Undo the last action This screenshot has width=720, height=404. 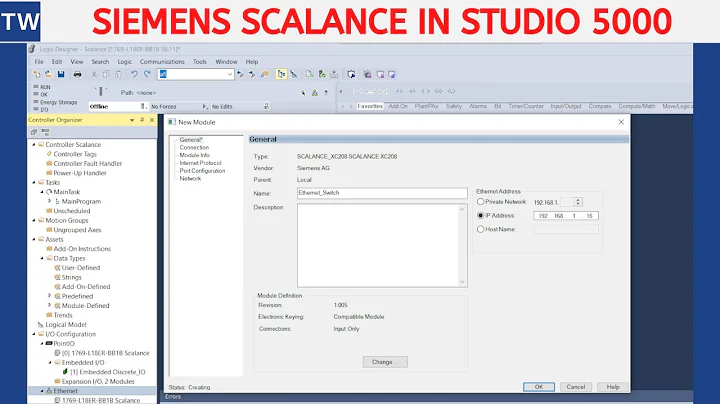point(134,74)
